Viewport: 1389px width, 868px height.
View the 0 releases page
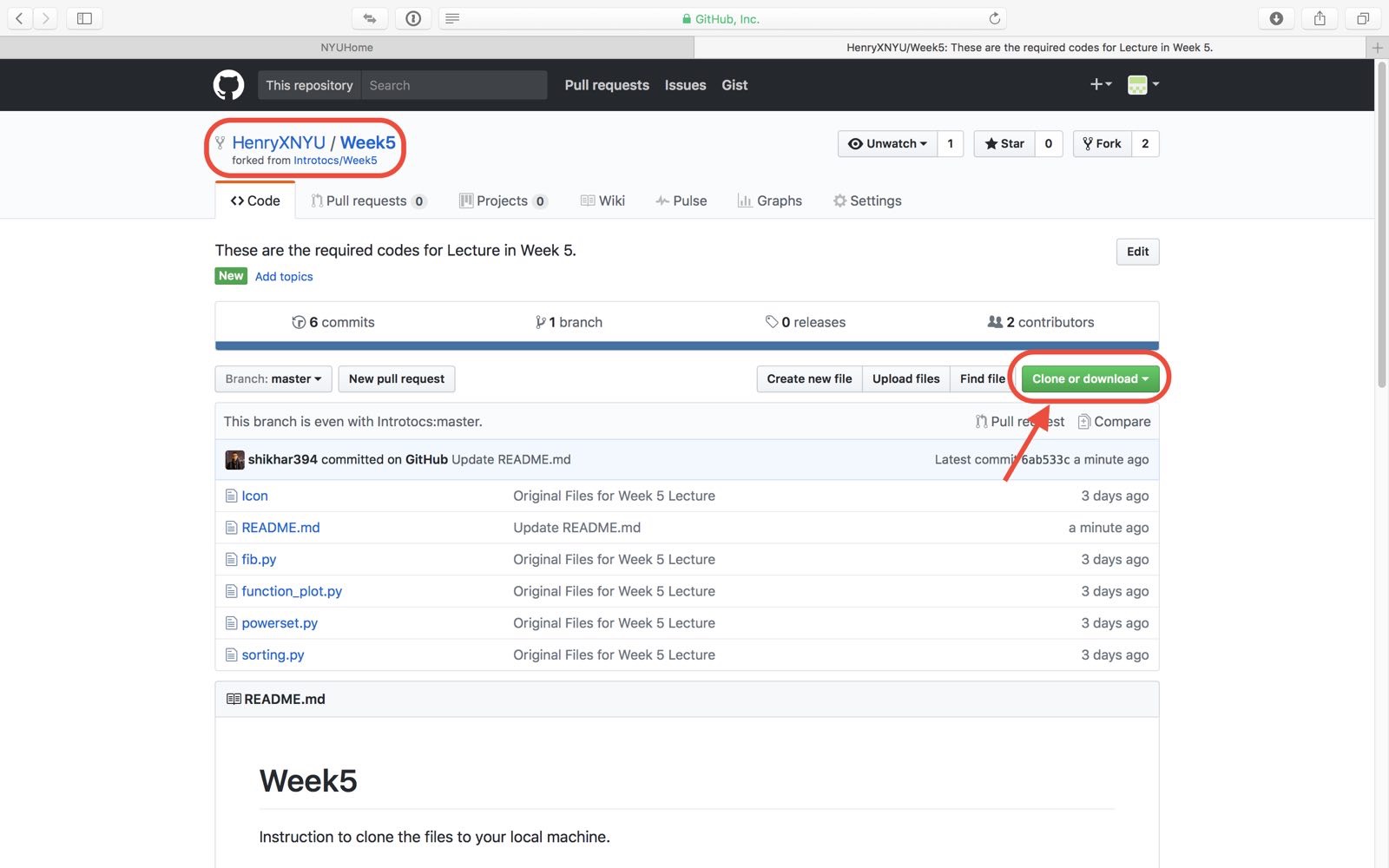pos(805,322)
